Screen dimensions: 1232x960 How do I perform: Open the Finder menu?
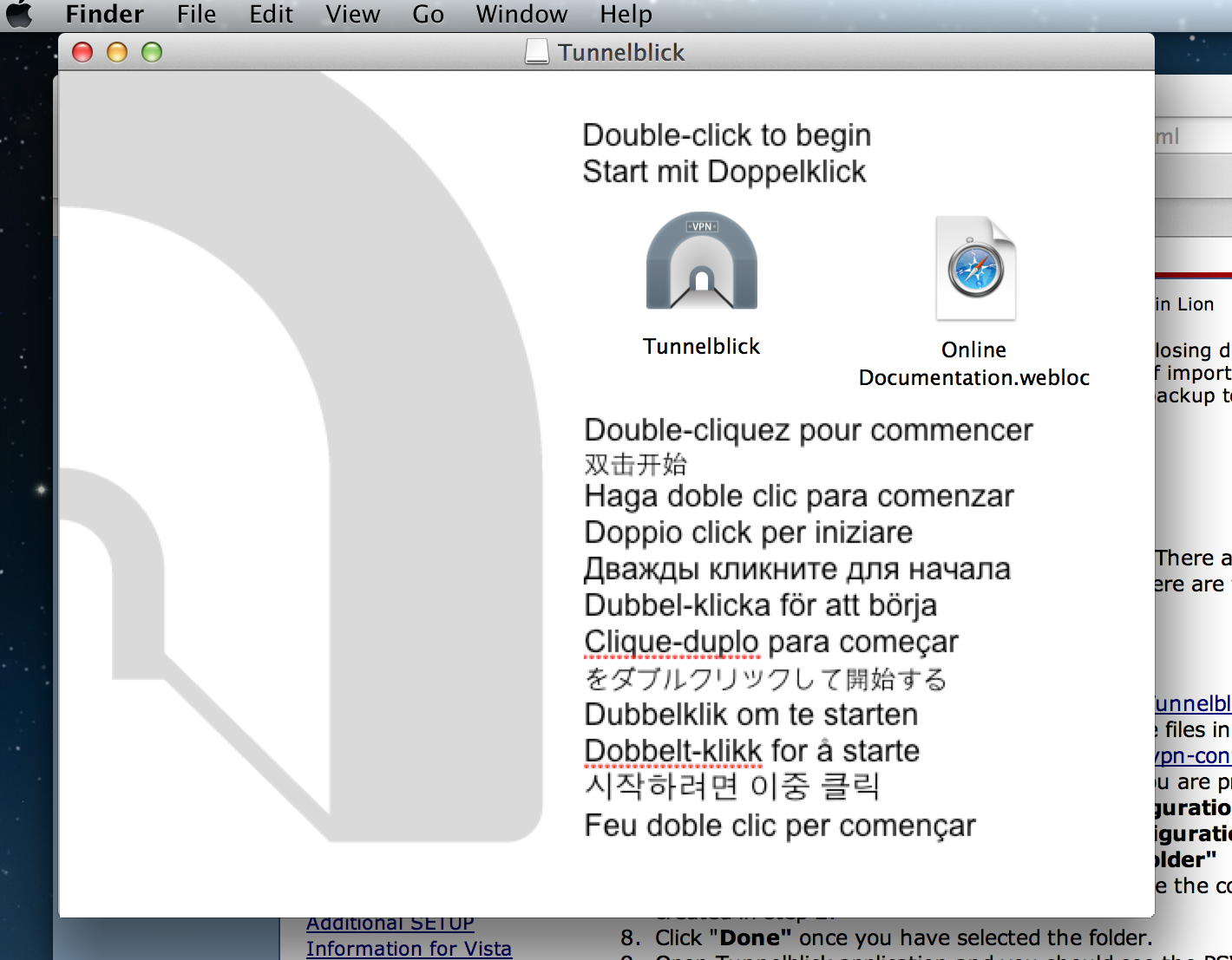tap(105, 14)
